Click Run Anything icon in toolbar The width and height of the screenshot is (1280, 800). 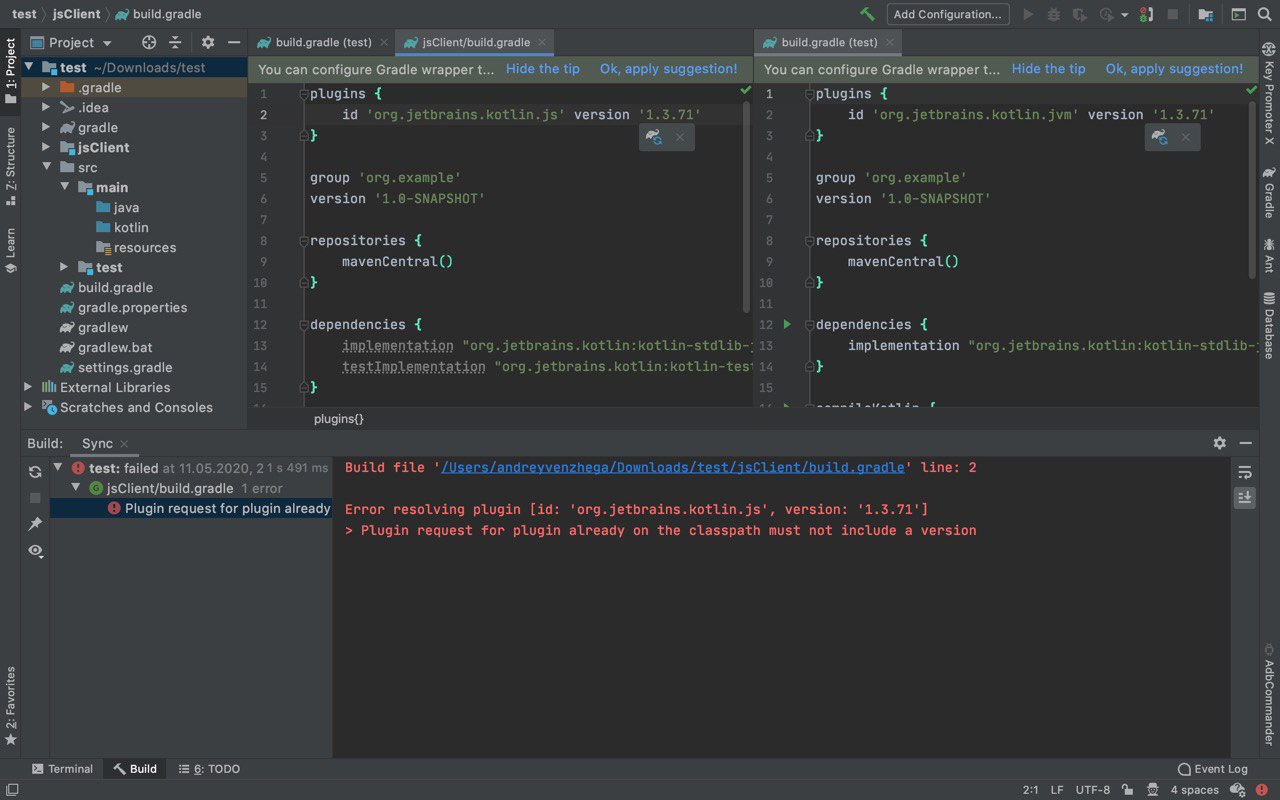coord(1238,14)
